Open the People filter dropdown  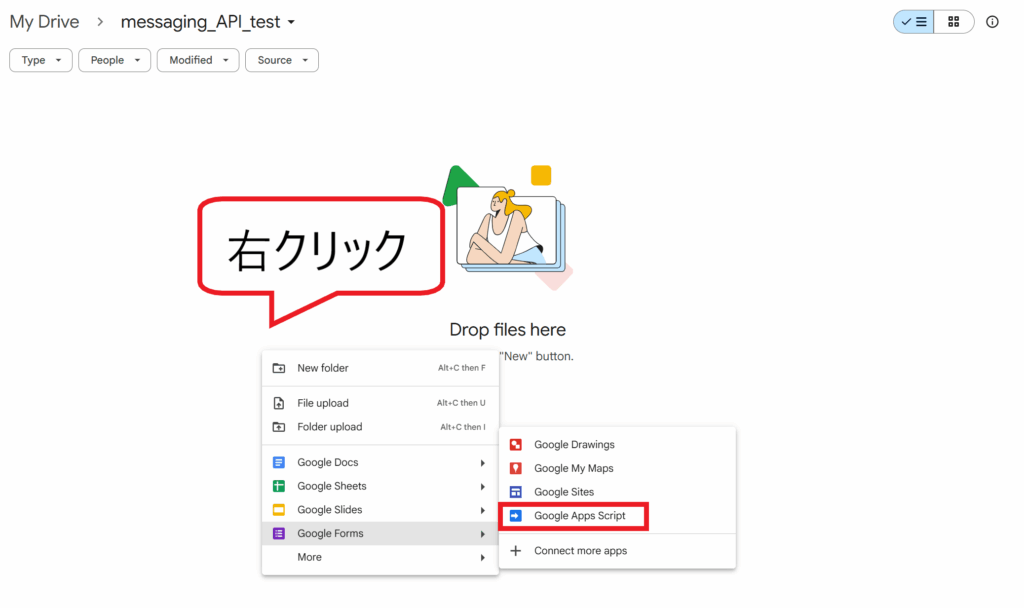[x=114, y=60]
